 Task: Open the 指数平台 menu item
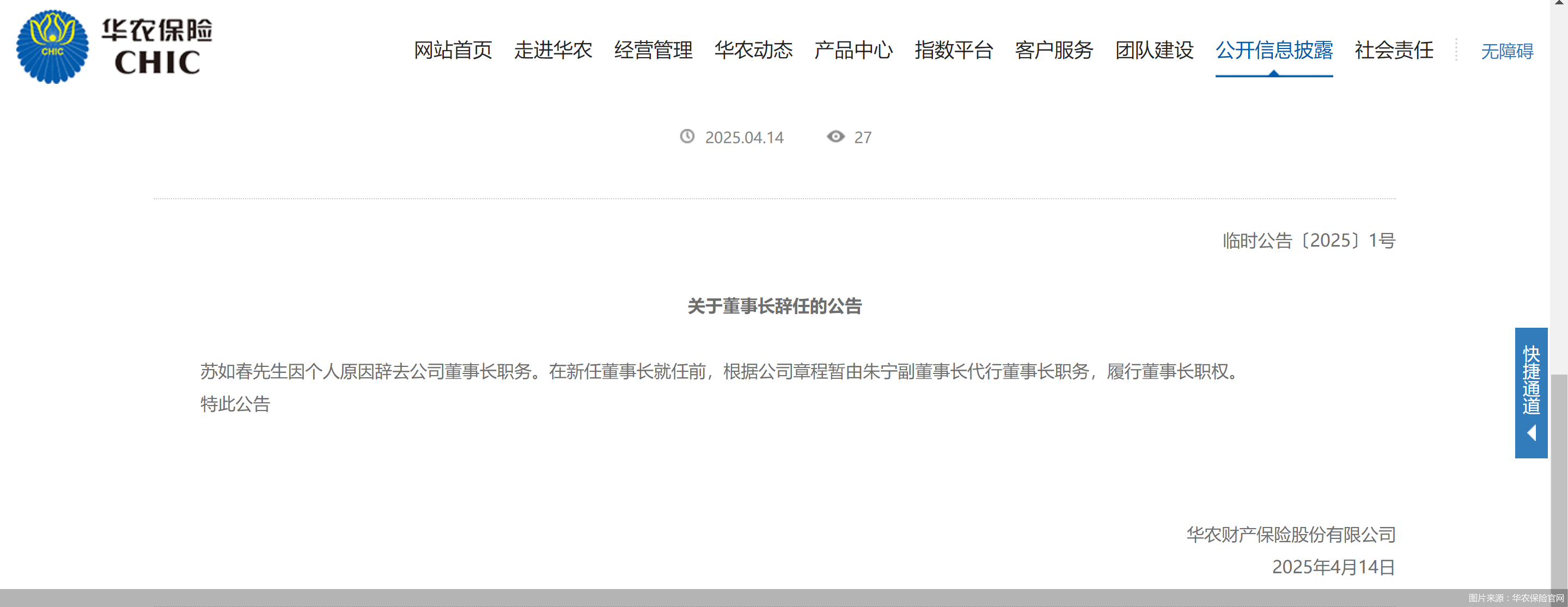tap(953, 50)
